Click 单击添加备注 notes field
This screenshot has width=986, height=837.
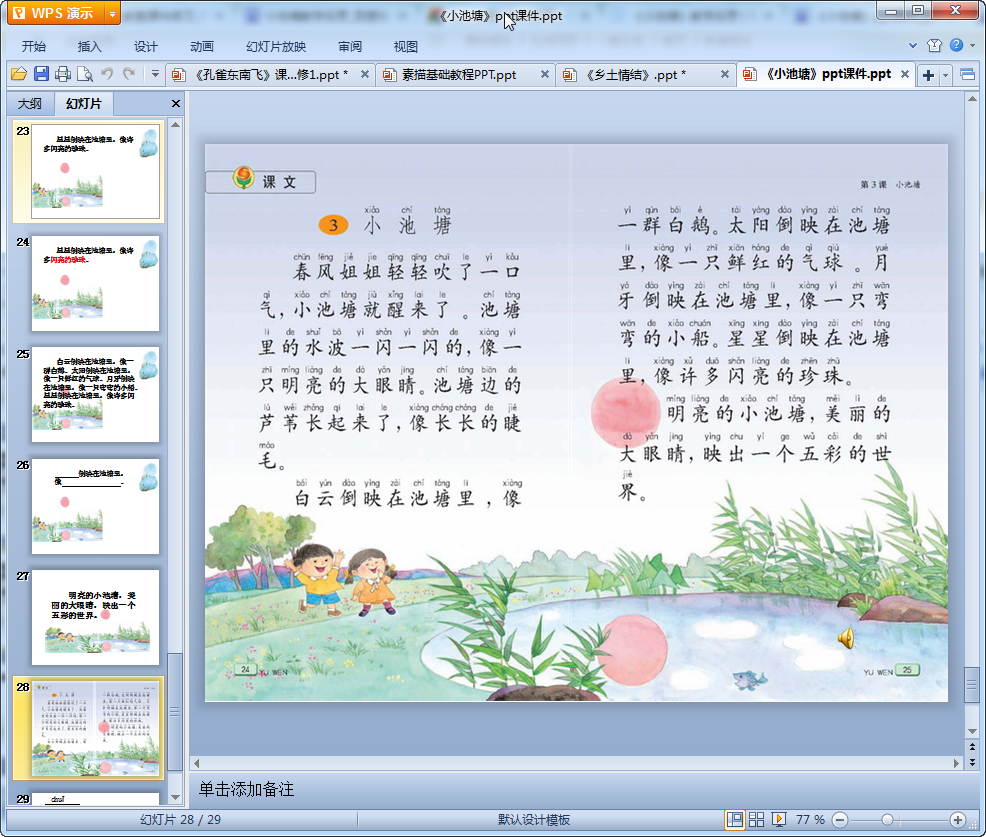[x=246, y=789]
